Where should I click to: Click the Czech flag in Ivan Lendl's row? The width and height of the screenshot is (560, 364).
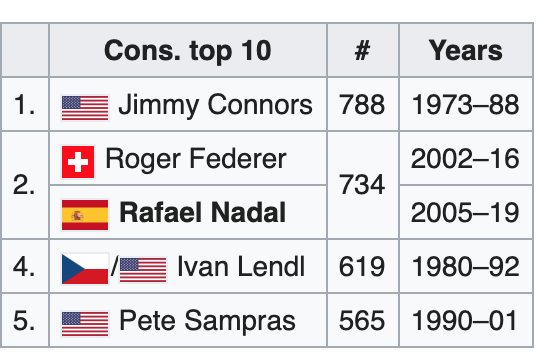85,269
